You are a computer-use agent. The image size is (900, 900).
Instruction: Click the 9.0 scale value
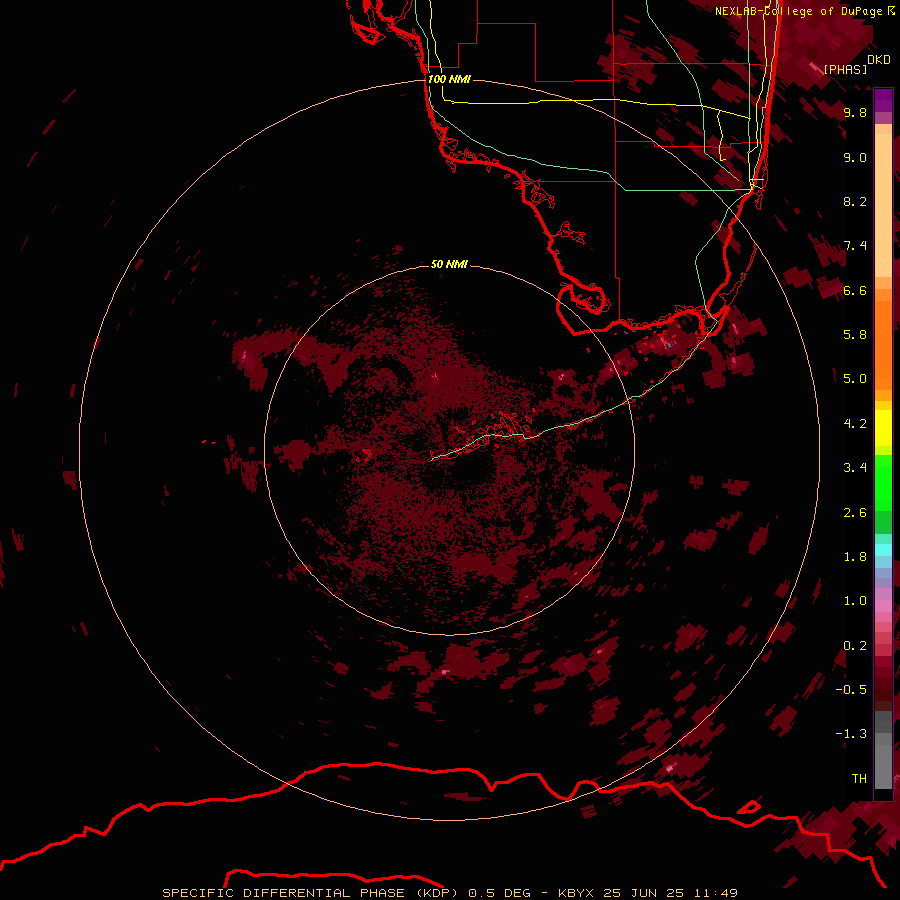click(x=855, y=157)
